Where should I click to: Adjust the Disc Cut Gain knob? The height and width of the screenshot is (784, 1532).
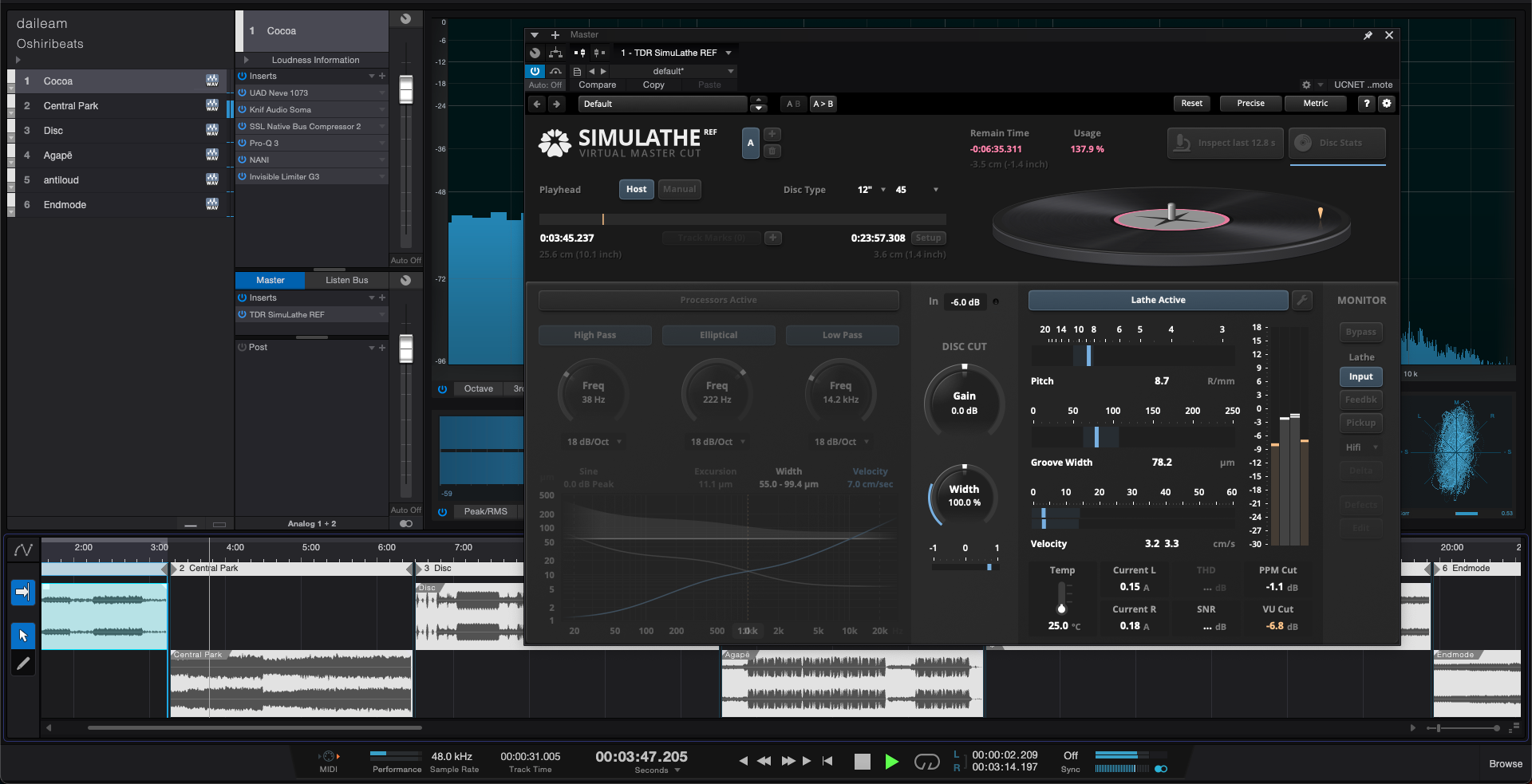964,403
